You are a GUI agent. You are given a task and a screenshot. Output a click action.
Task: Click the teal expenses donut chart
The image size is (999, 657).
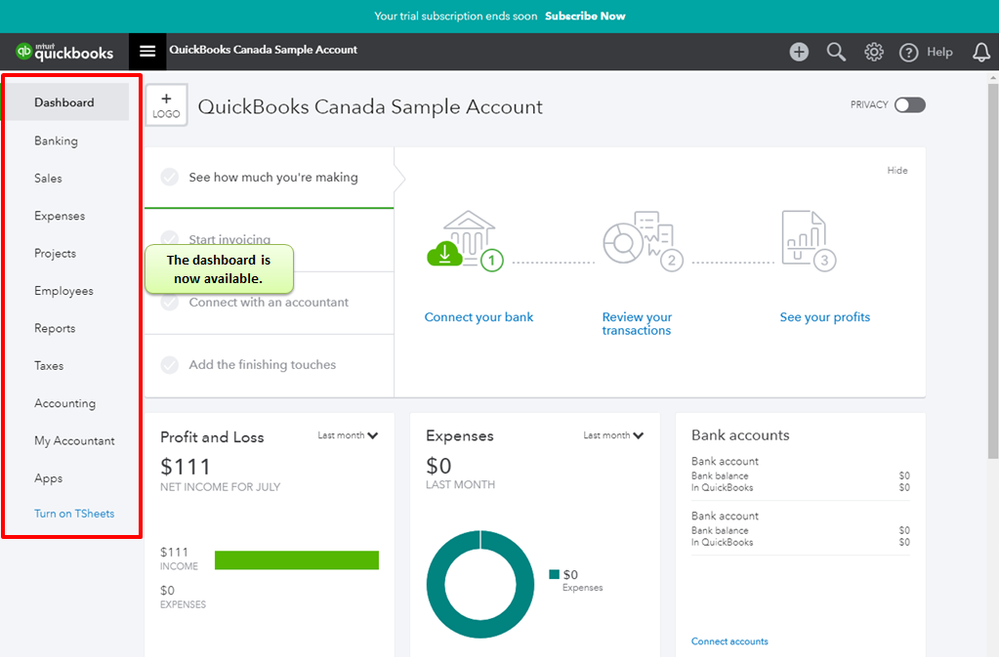click(480, 584)
